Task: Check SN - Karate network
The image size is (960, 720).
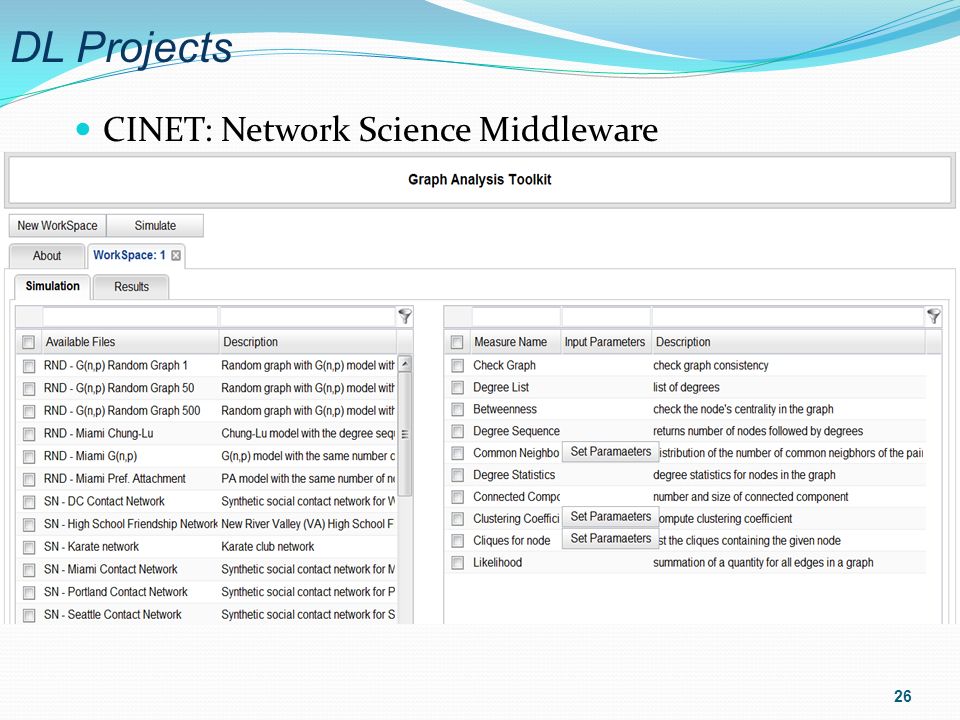Action: [29, 547]
